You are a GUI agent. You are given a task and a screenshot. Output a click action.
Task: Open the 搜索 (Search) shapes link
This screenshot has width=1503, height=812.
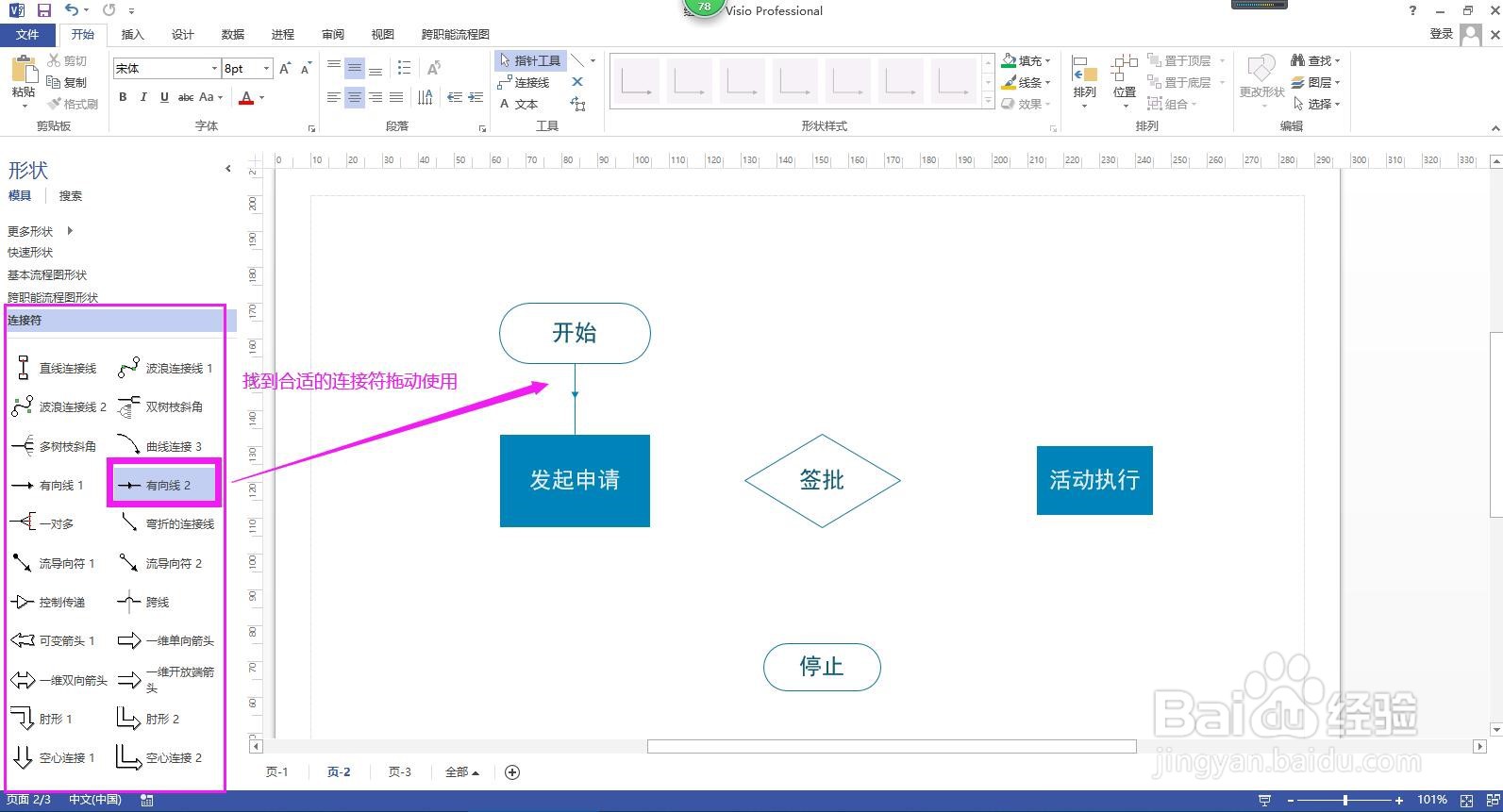71,196
